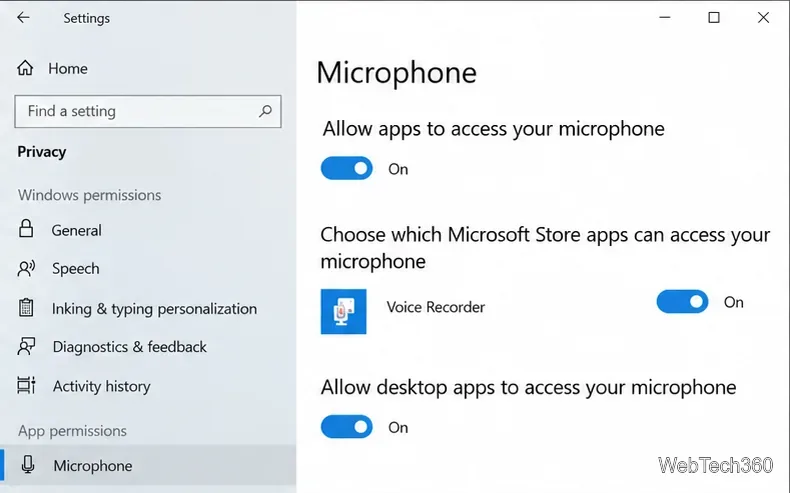Click the Privacy section label
This screenshot has width=790, height=493.
(42, 152)
